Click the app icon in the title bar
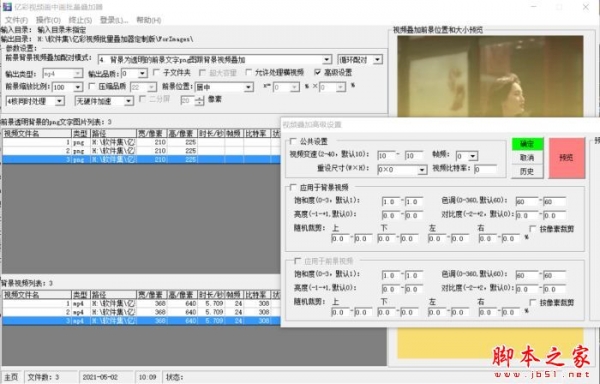The height and width of the screenshot is (384, 600). tap(7, 7)
